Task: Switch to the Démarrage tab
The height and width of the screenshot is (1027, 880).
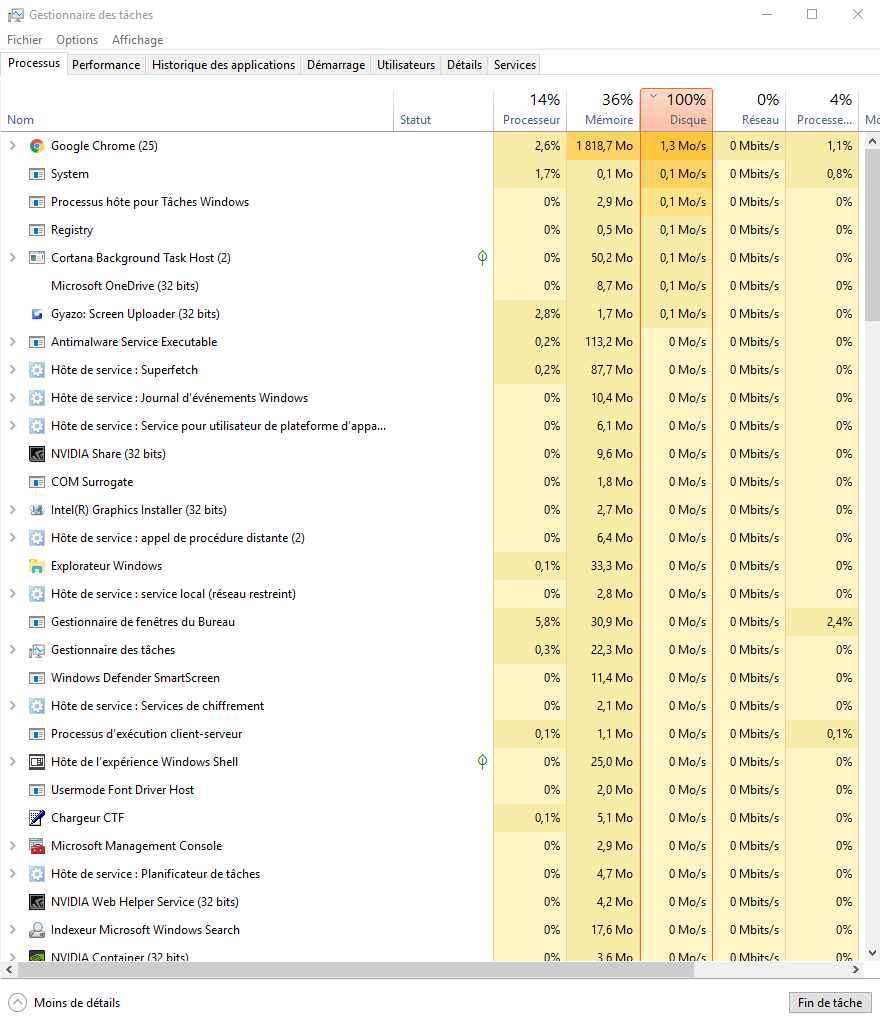Action: [x=336, y=65]
